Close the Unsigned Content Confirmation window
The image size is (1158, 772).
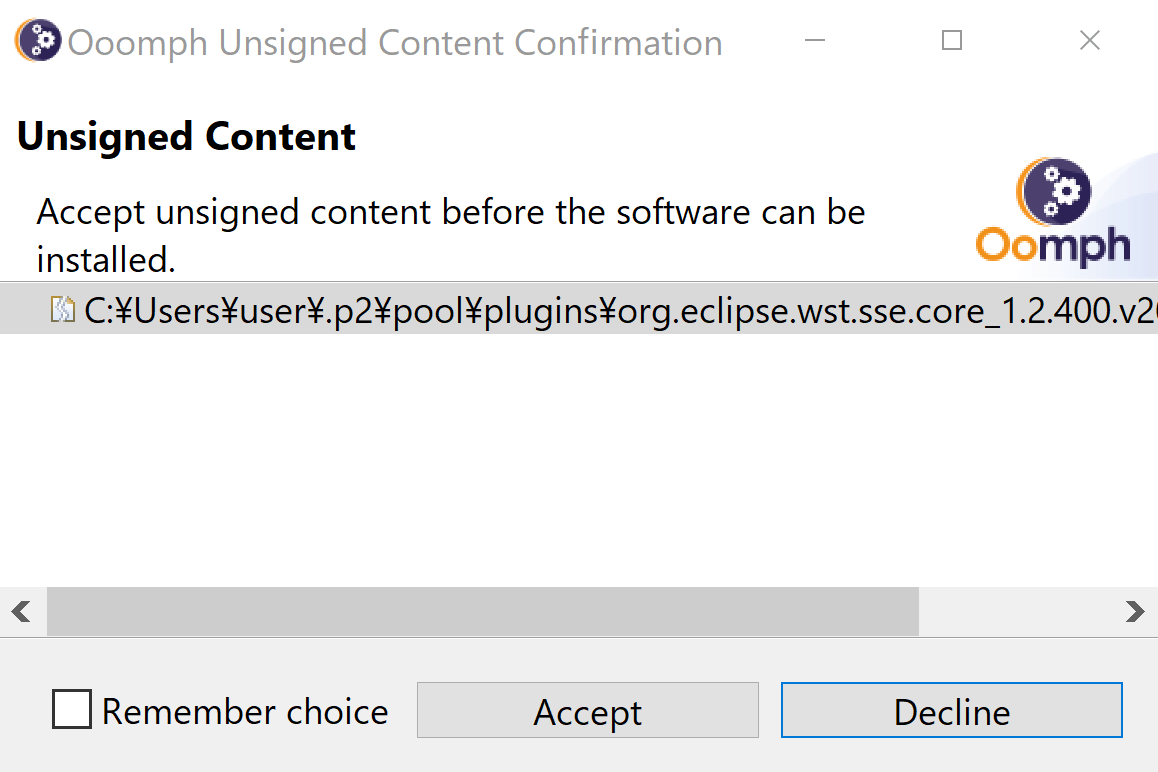coord(1090,41)
